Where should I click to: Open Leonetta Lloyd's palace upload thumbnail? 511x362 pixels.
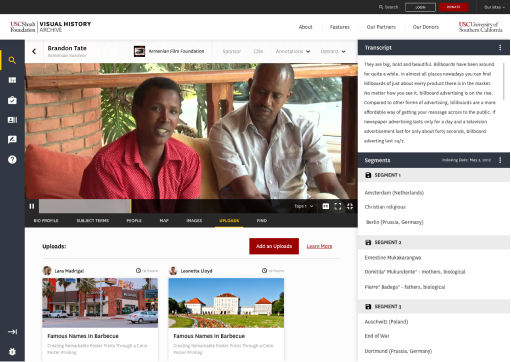[226, 303]
